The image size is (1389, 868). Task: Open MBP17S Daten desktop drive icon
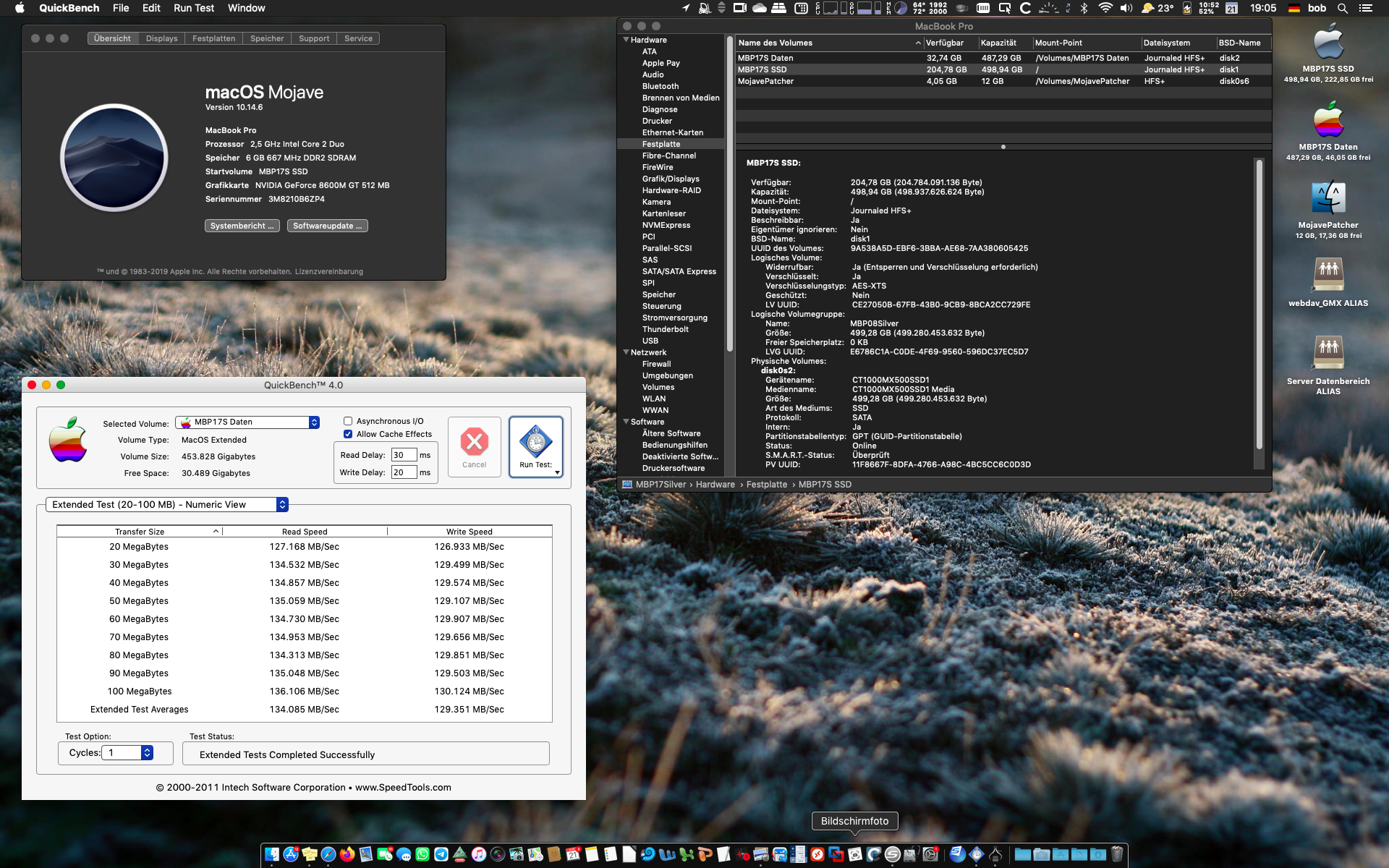tap(1328, 120)
